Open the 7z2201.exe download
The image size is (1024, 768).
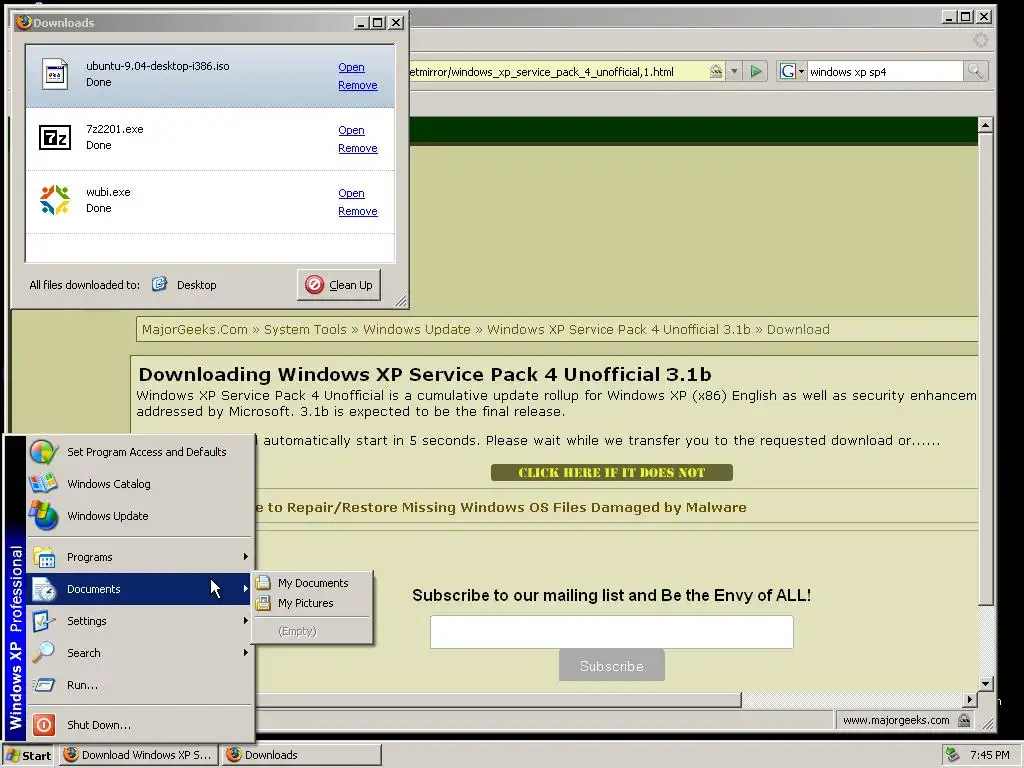click(351, 130)
